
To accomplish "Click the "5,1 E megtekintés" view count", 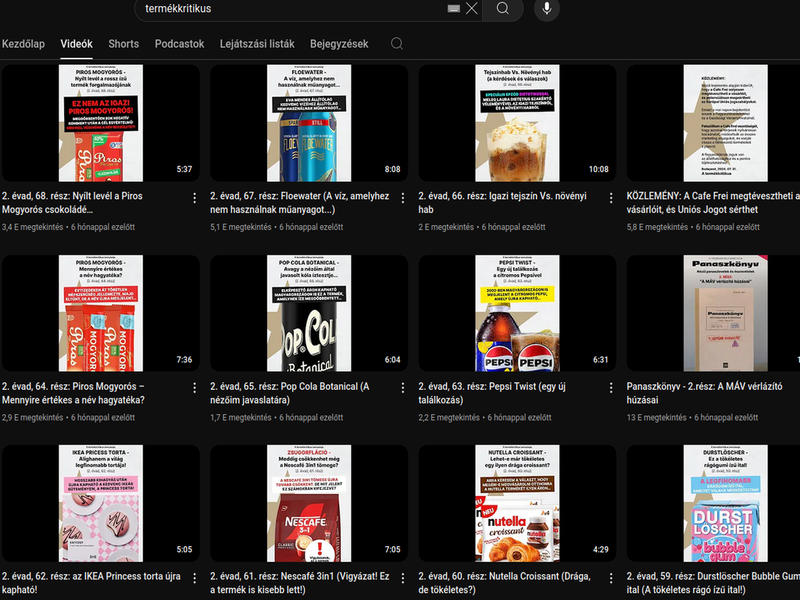I will (241, 227).
